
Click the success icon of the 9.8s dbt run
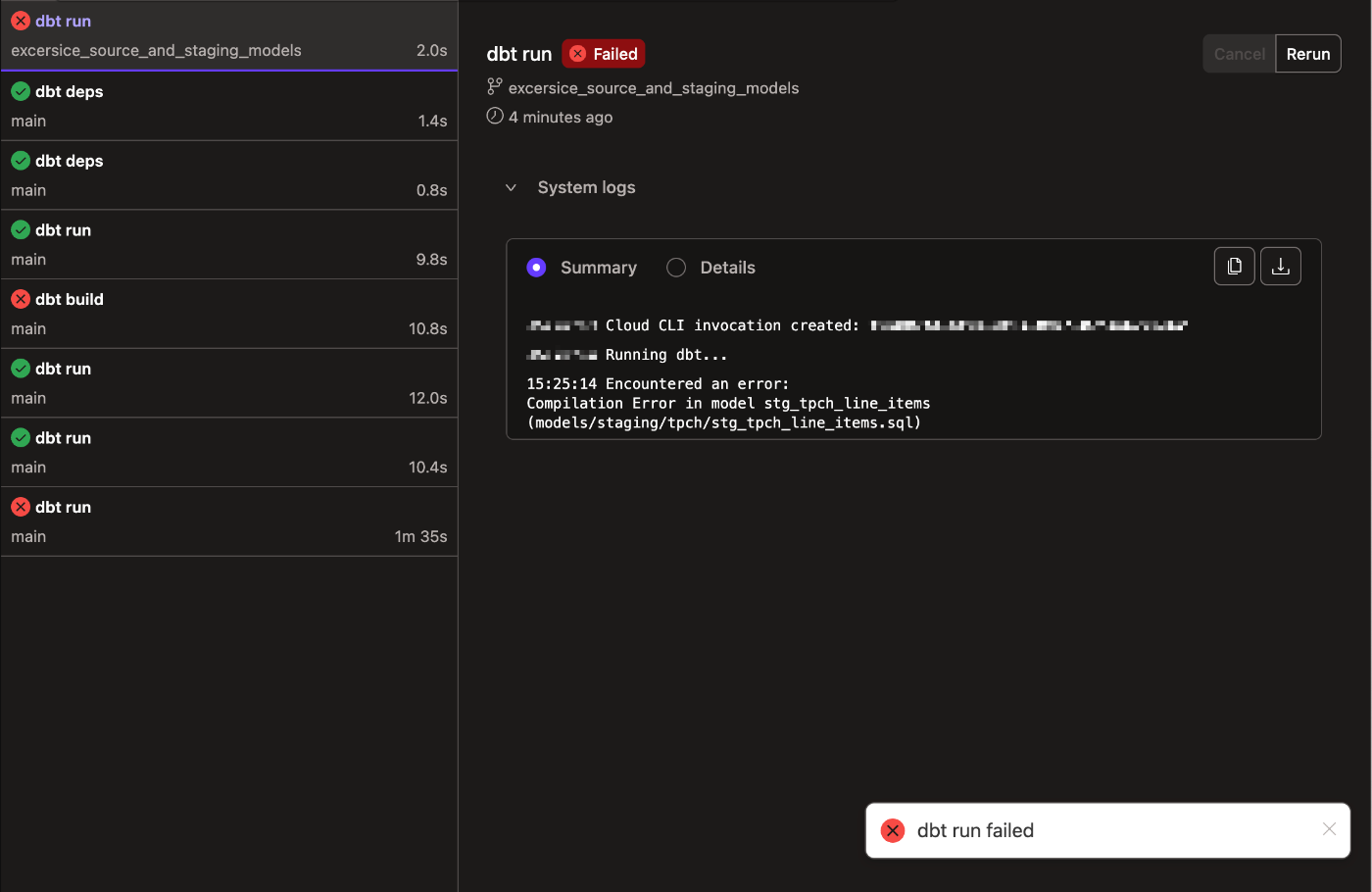(21, 229)
